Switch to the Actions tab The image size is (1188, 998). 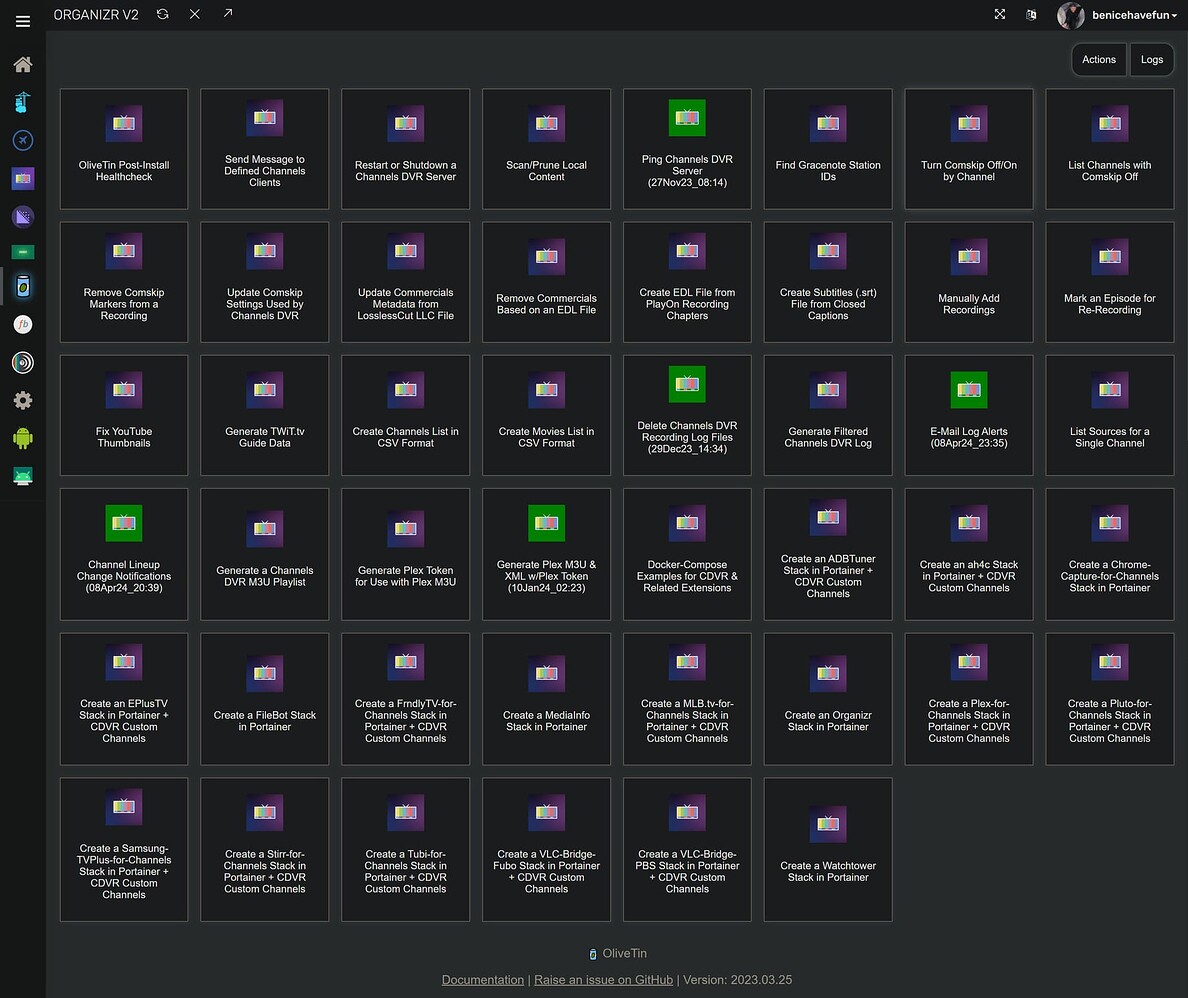[x=1098, y=59]
